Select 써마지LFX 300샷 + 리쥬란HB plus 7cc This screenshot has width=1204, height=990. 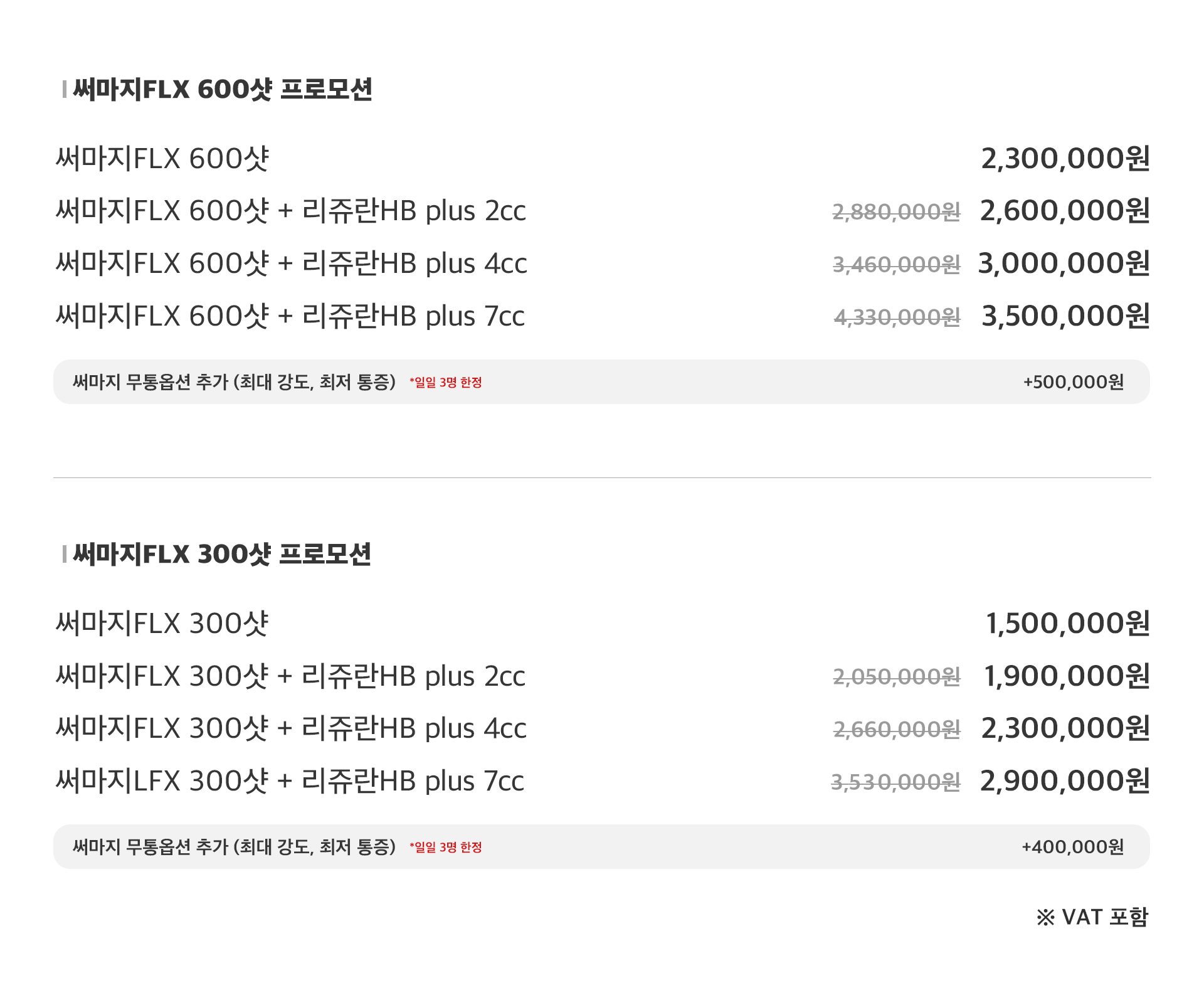290,781
